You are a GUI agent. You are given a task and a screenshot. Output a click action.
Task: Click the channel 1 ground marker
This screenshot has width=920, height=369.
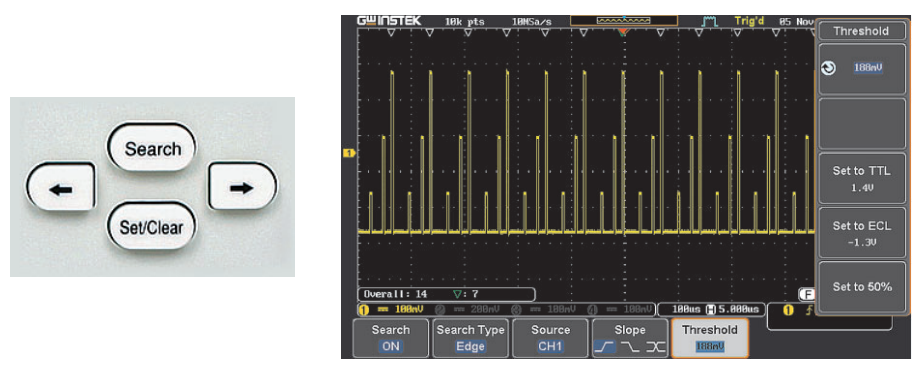click(350, 153)
